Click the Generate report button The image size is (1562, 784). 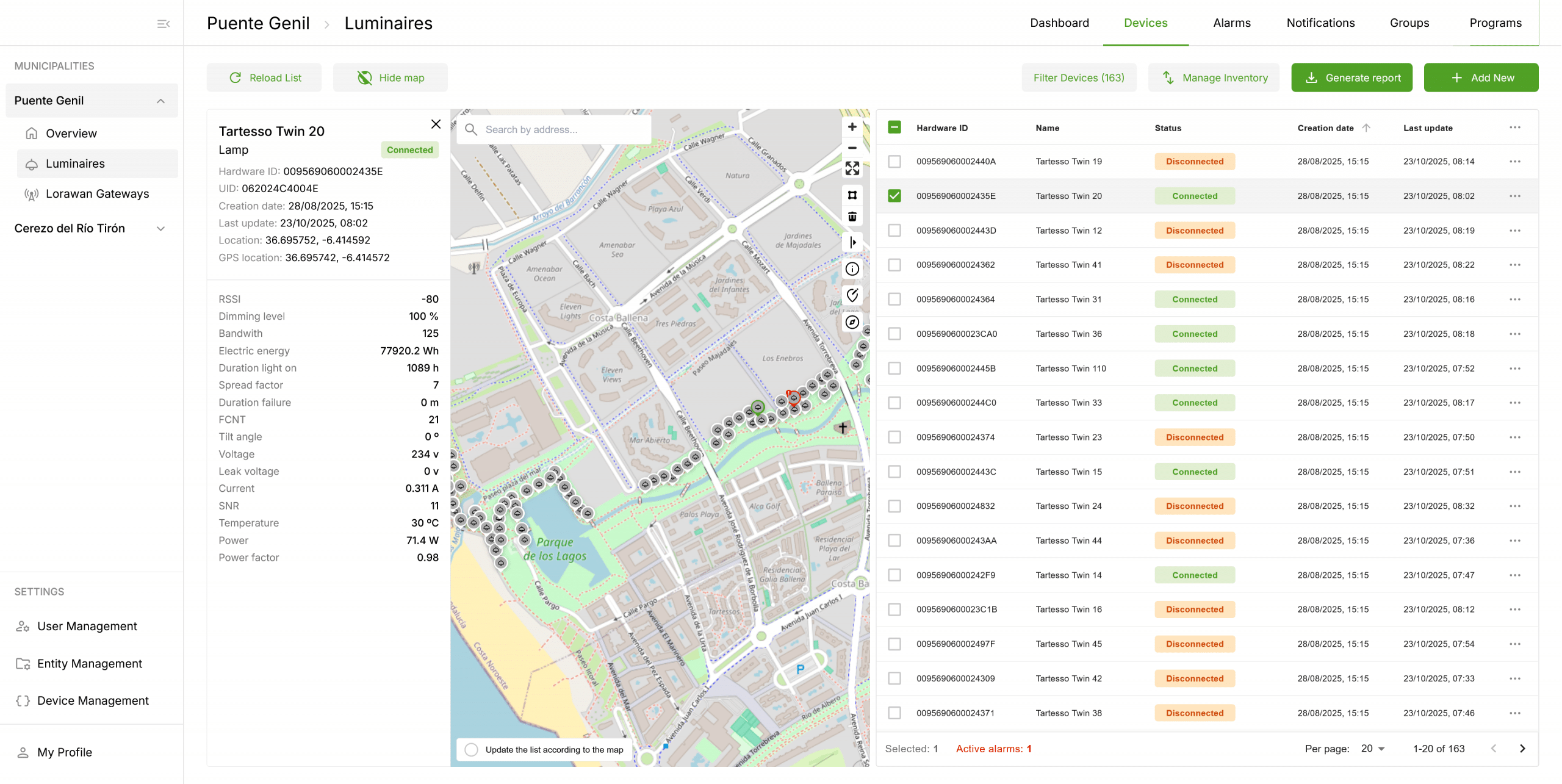(1351, 78)
